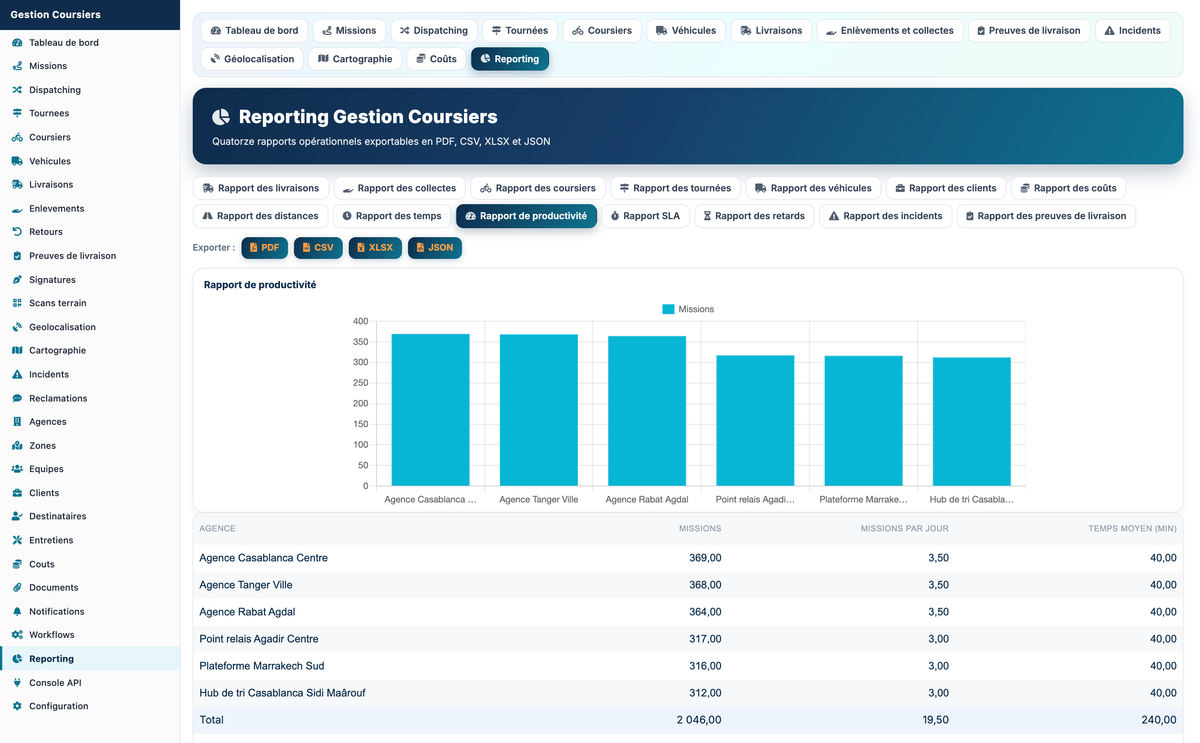Show the Rapport des retards report
The width and height of the screenshot is (1200, 743).
755,216
